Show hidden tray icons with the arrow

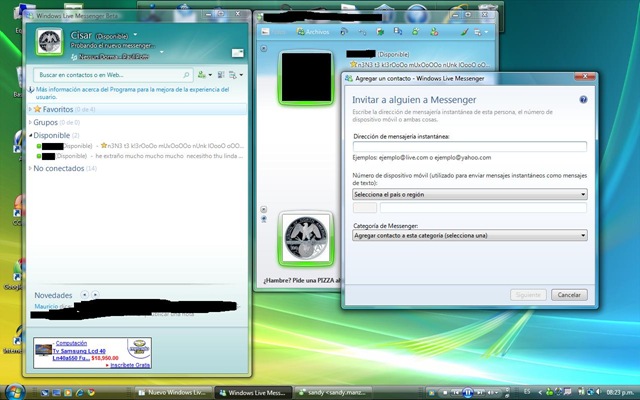[x=540, y=392]
